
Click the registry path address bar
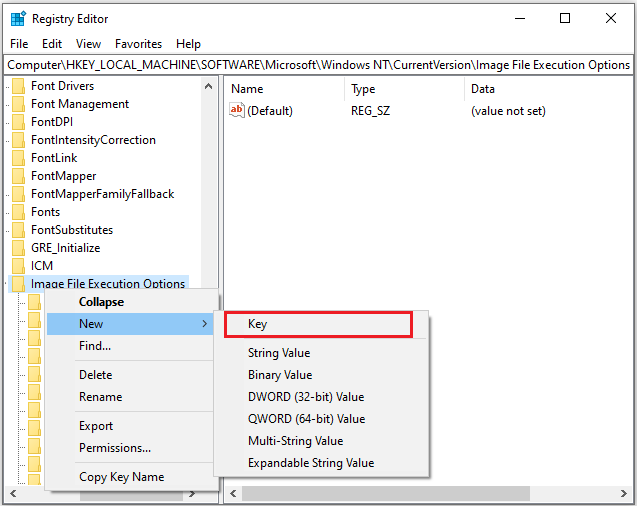click(318, 65)
